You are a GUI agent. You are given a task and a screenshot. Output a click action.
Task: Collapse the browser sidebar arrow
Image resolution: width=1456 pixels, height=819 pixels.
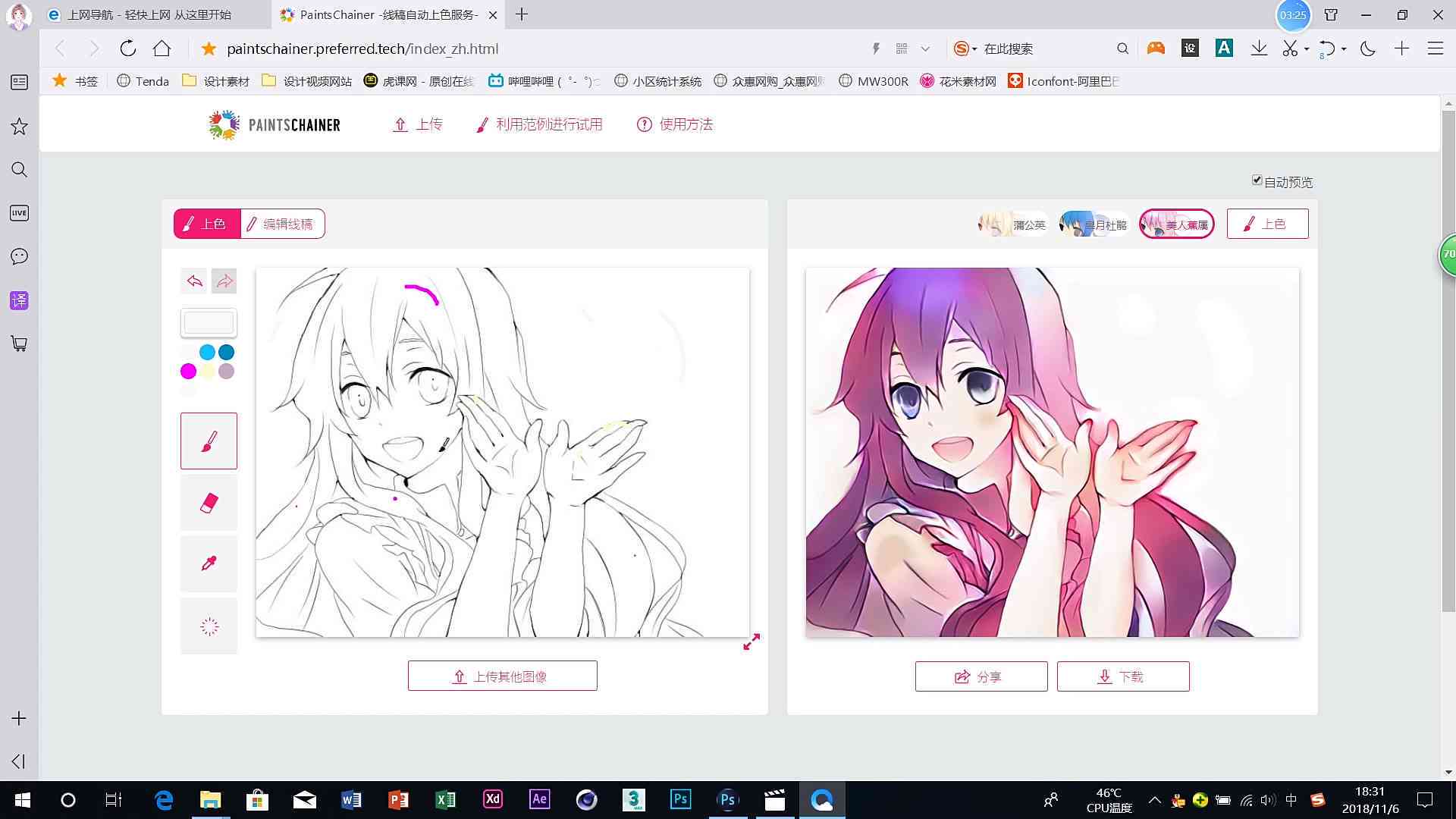pyautogui.click(x=19, y=761)
